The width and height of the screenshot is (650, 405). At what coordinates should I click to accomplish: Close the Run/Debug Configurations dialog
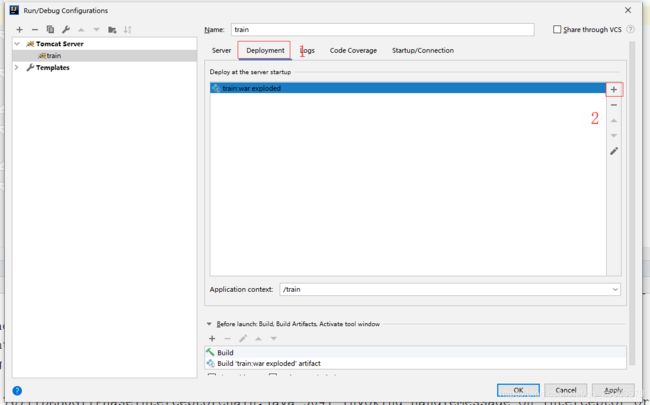coord(628,10)
